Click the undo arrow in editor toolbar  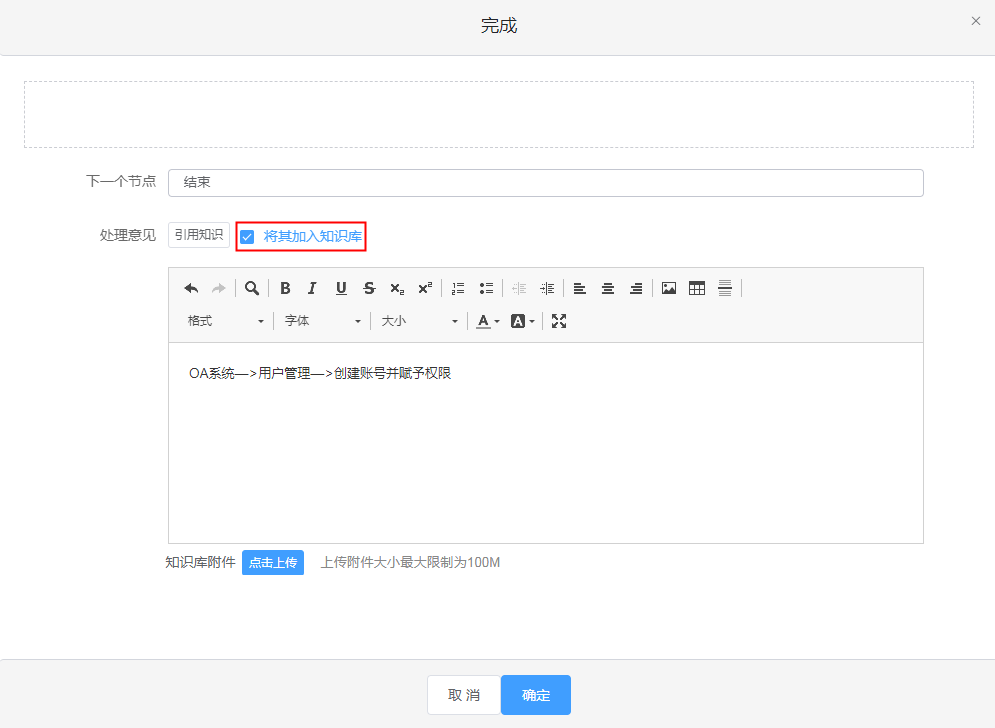(191, 288)
